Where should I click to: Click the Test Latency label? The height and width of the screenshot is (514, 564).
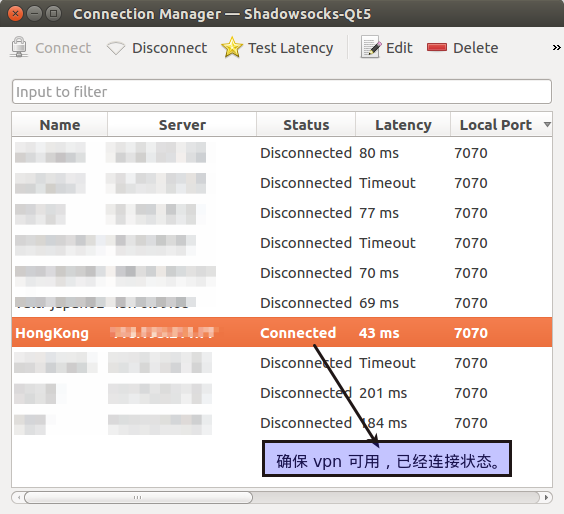(291, 48)
